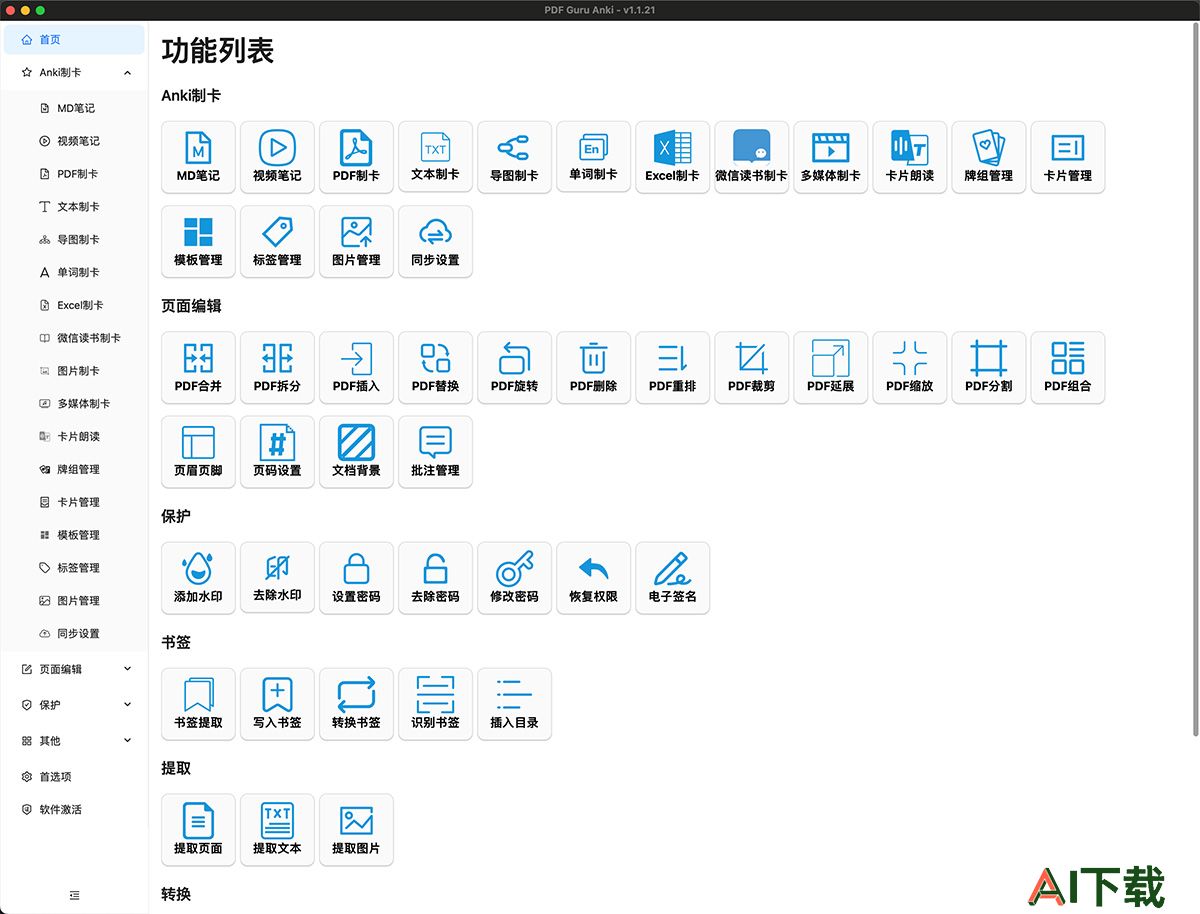Open the 页码设置 page number tool
This screenshot has height=914, width=1200.
point(277,451)
